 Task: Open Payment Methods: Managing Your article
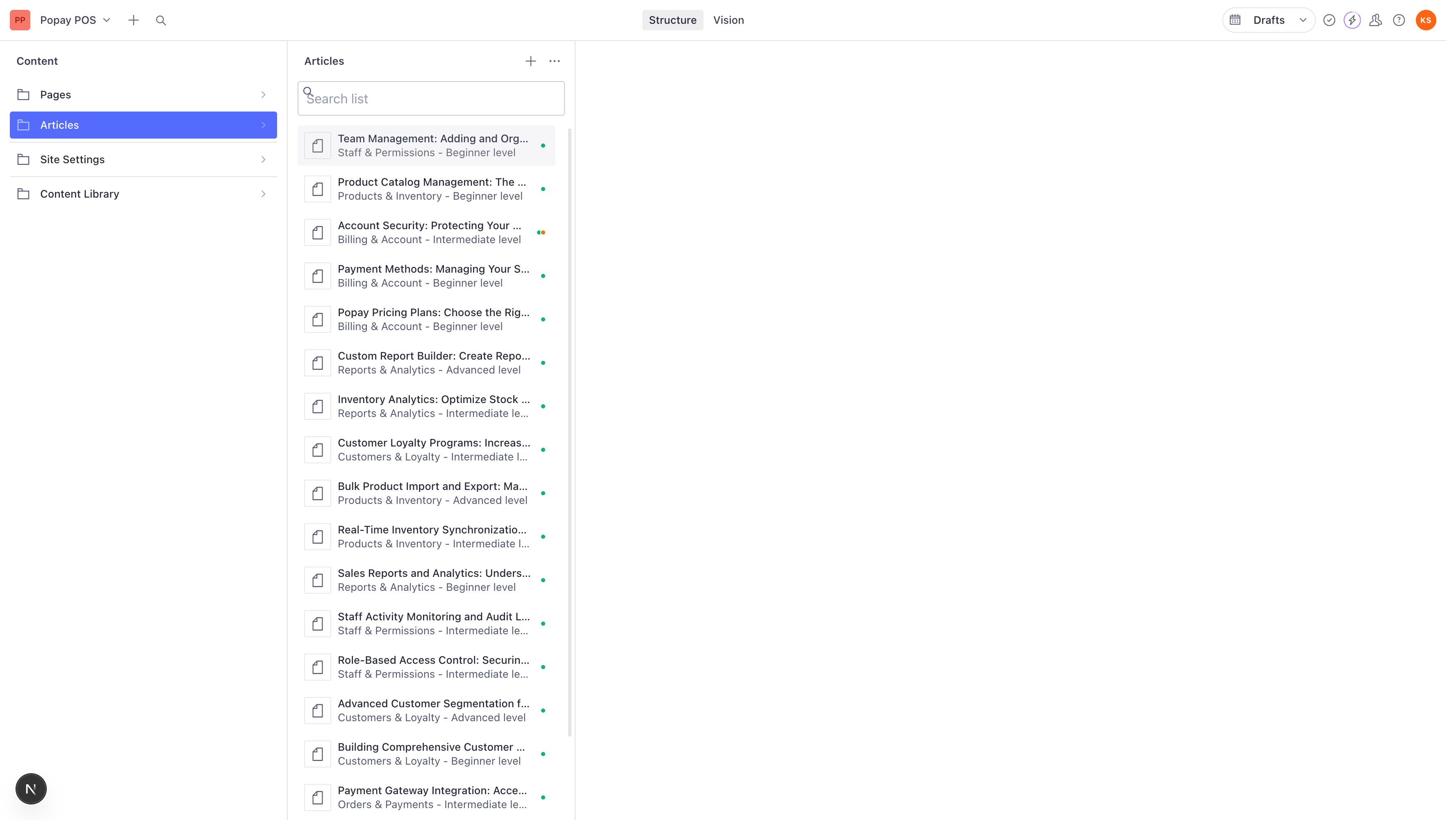pos(426,276)
